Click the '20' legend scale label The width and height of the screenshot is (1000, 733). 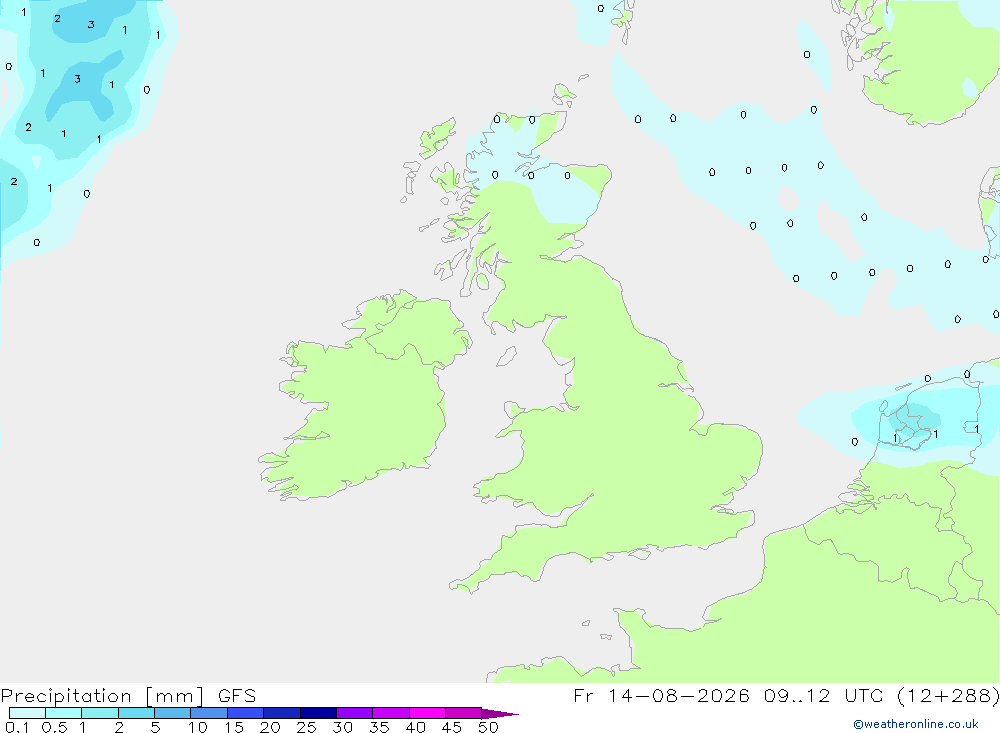(x=270, y=727)
